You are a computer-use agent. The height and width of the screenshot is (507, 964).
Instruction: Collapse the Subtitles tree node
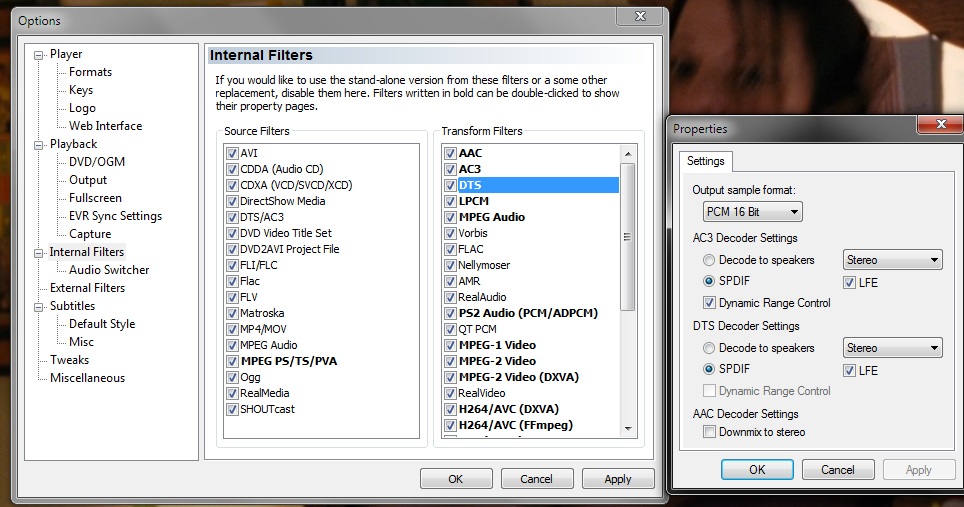pyautogui.click(x=39, y=307)
